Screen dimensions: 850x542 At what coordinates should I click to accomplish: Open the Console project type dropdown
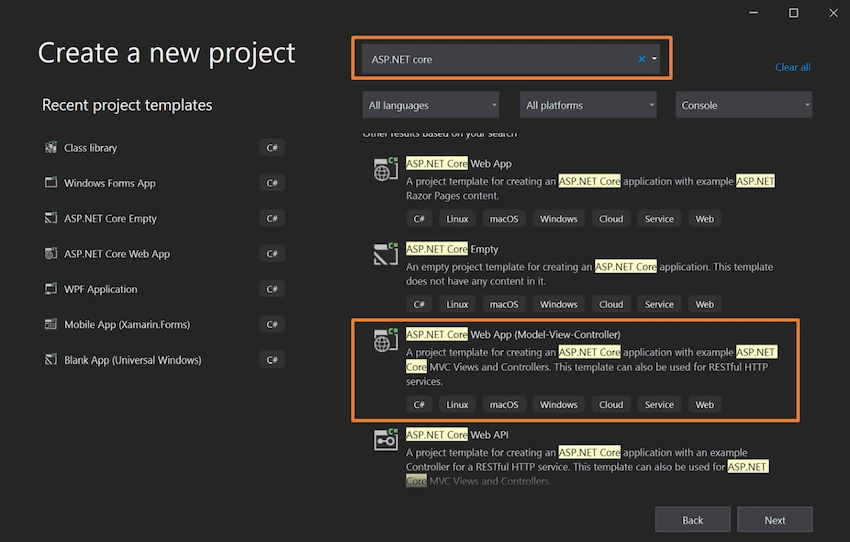[744, 105]
